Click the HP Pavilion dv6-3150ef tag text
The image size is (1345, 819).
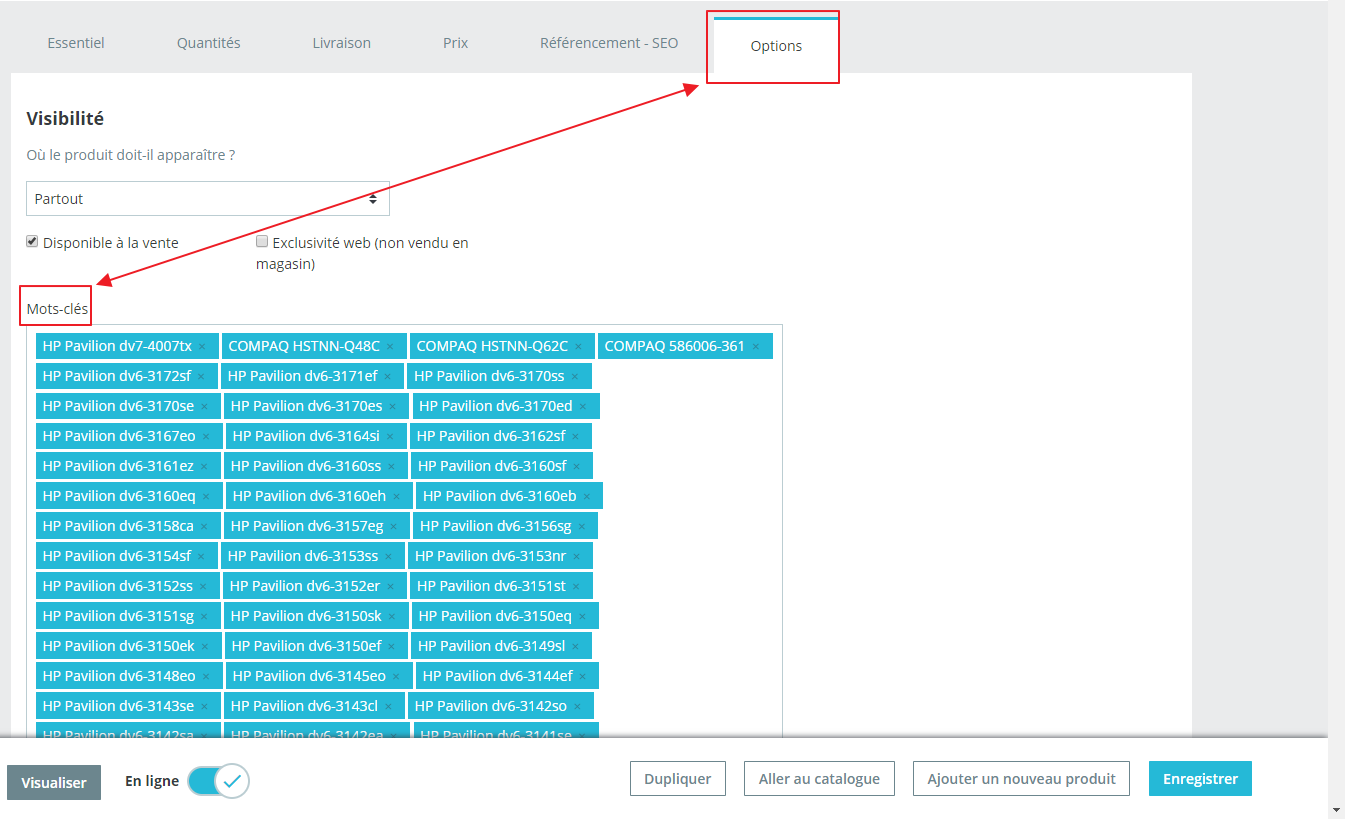306,646
